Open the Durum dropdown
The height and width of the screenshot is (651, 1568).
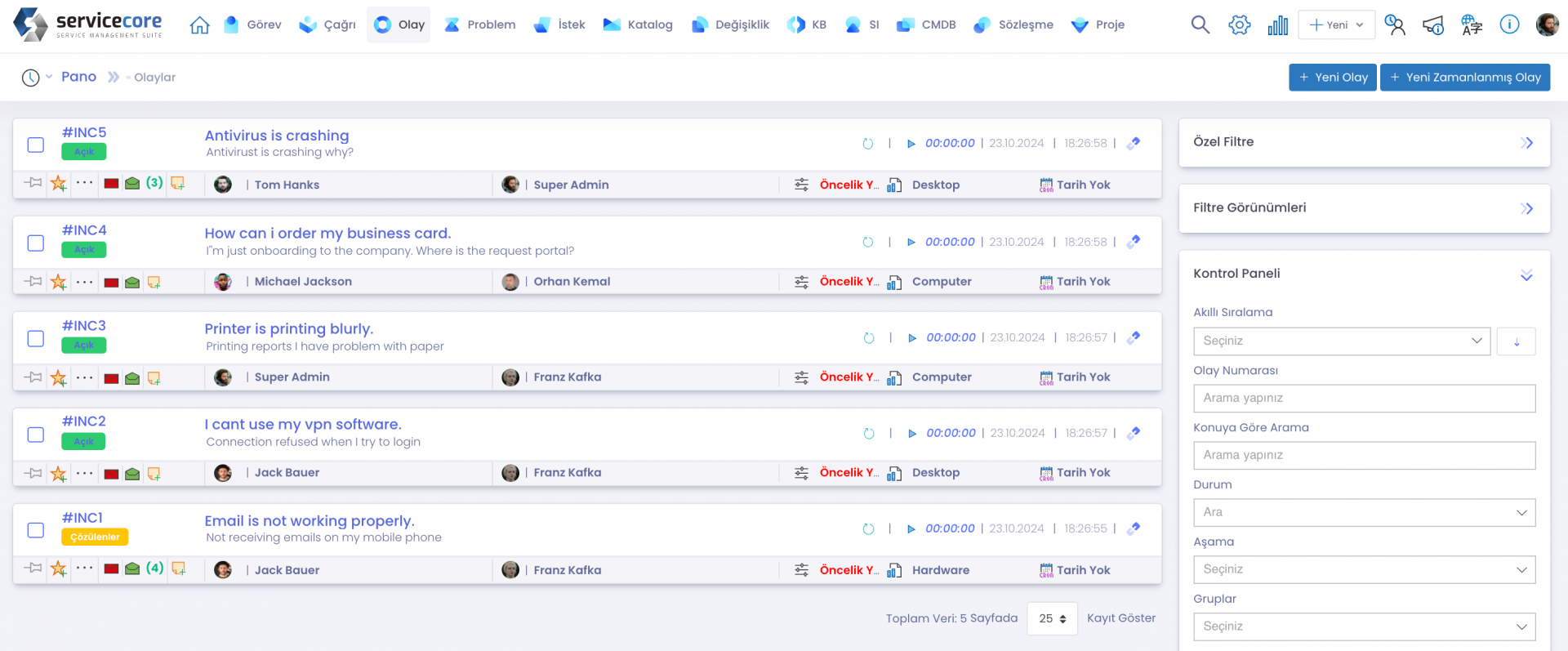[1364, 513]
